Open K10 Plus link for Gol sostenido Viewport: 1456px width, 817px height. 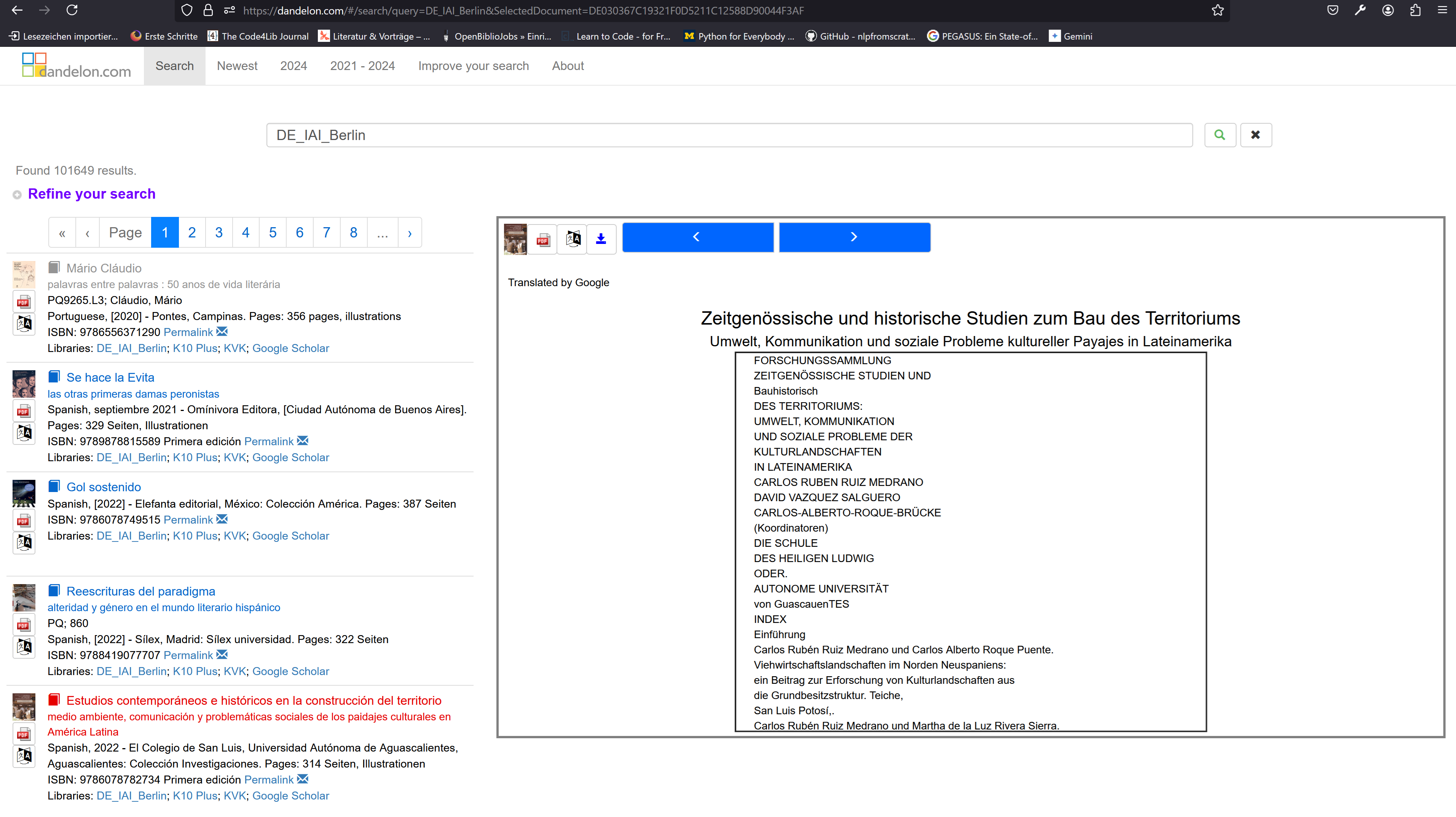coord(195,536)
